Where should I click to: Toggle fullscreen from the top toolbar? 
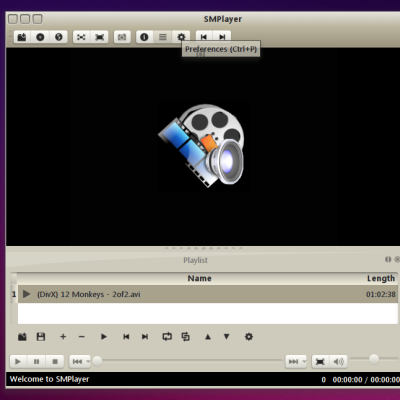(100, 37)
